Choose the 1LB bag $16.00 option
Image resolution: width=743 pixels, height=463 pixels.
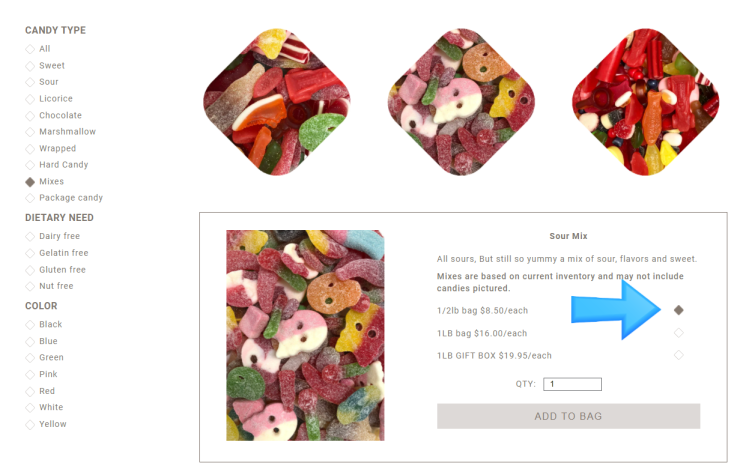pos(679,333)
